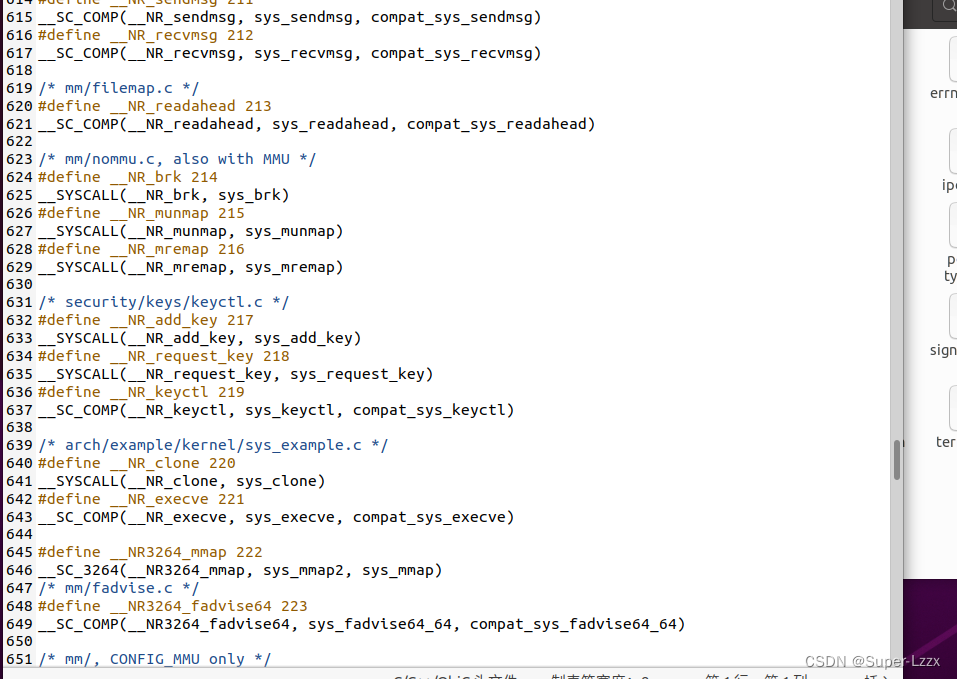Click the '__SYSCALL(__NR_add_key, sys_add_key)' line
The width and height of the screenshot is (957, 679).
coord(200,338)
